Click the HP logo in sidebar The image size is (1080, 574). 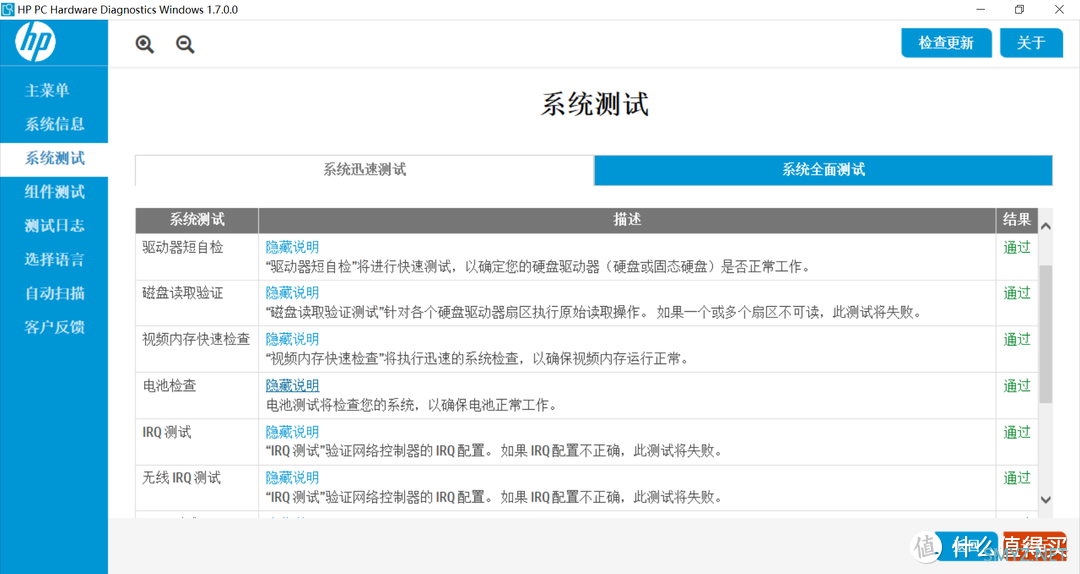[x=36, y=41]
